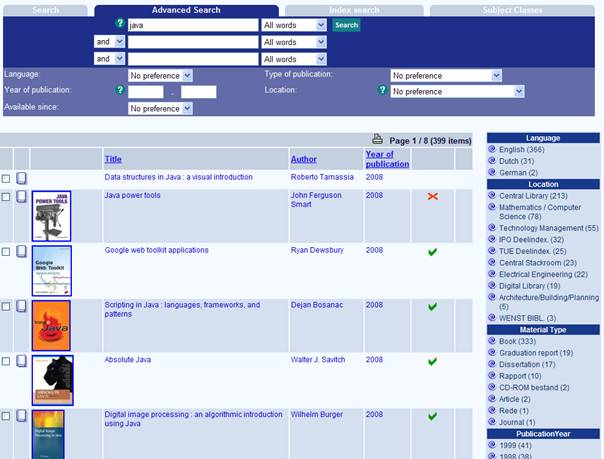Image resolution: width=604 pixels, height=459 pixels.
Task: Click filter icon beside Technology Management (55)
Action: [492, 228]
